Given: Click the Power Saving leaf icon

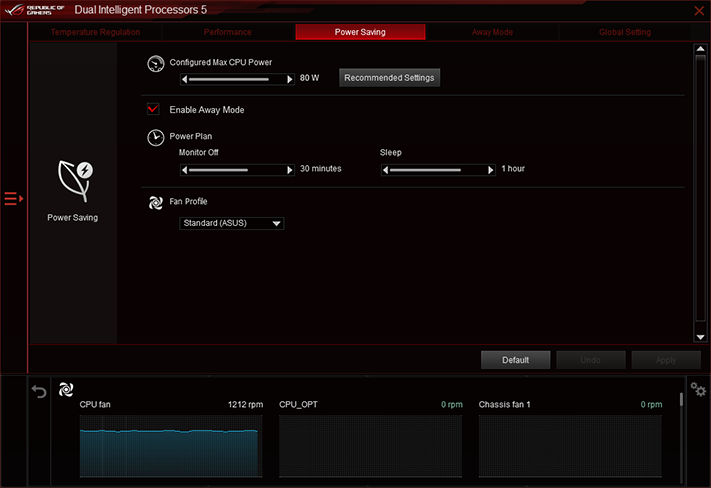Looking at the screenshot, I should coord(75,181).
